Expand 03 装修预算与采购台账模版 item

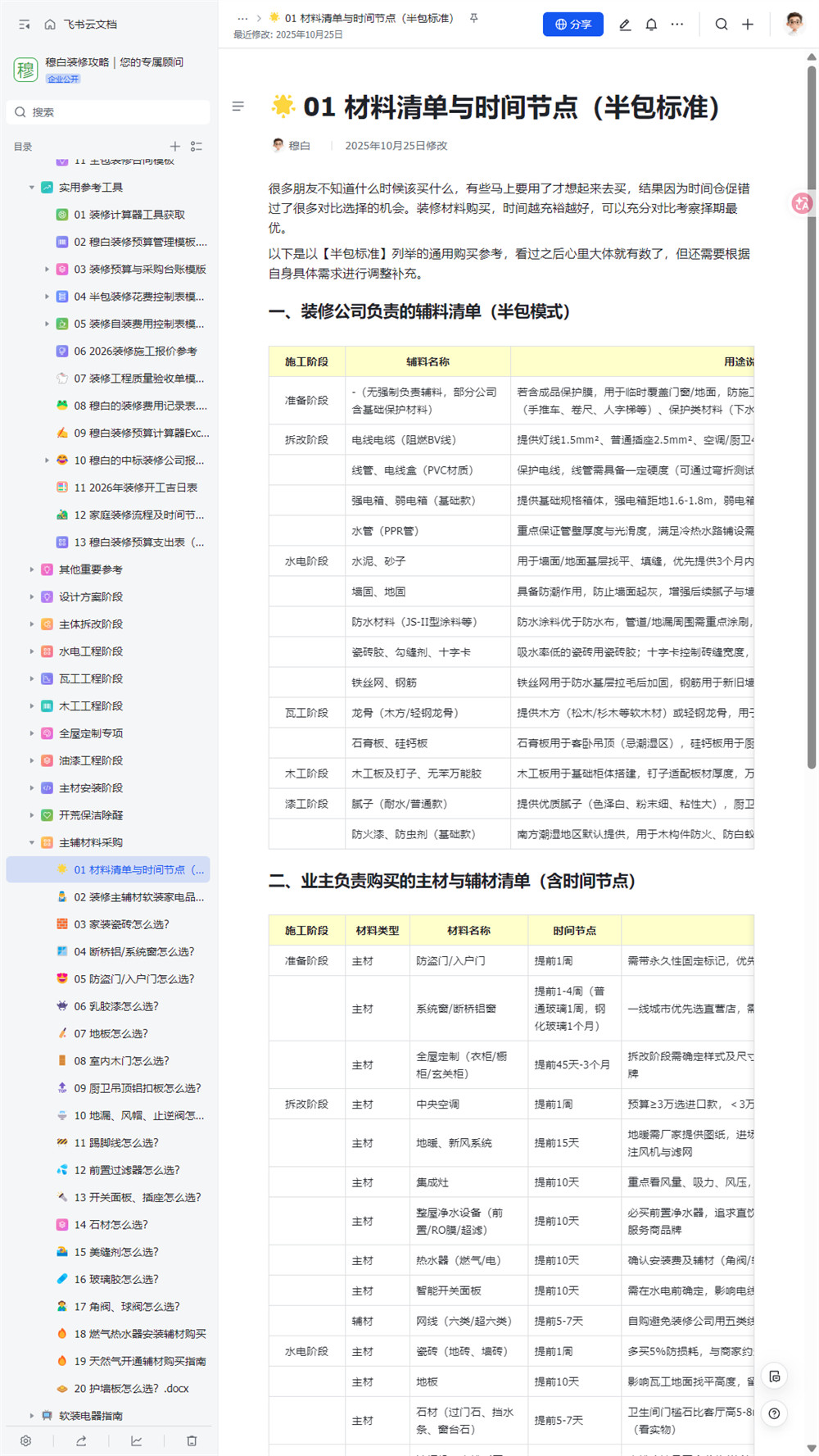click(x=47, y=270)
